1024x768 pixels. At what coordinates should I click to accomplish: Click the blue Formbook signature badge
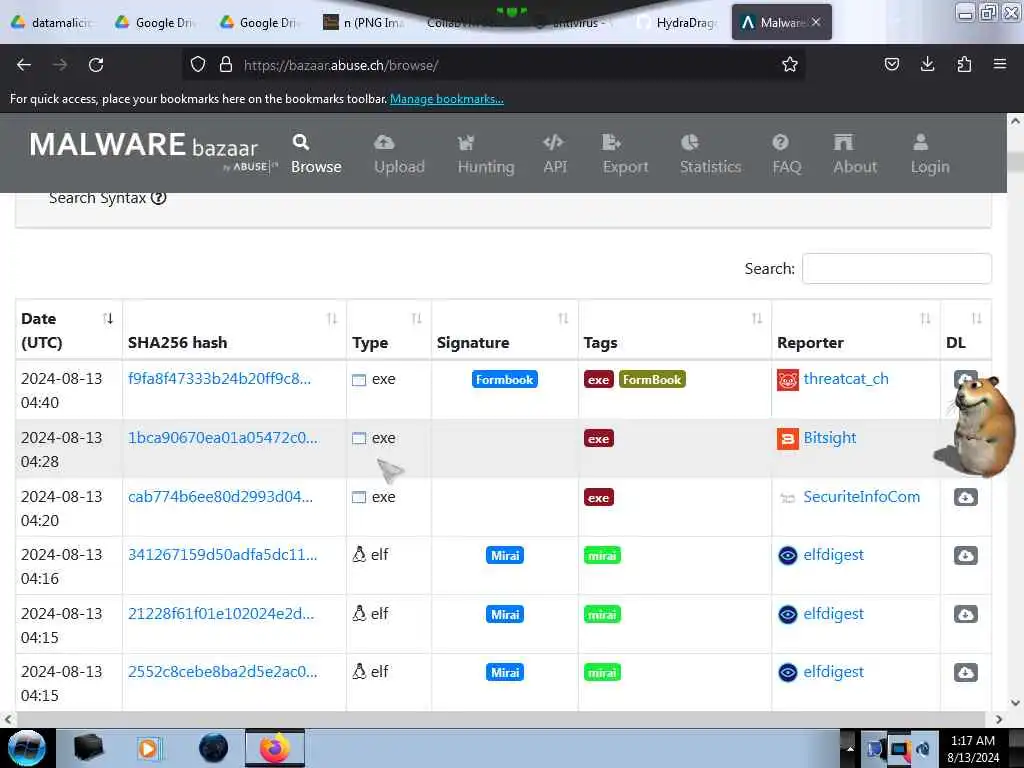pos(505,379)
